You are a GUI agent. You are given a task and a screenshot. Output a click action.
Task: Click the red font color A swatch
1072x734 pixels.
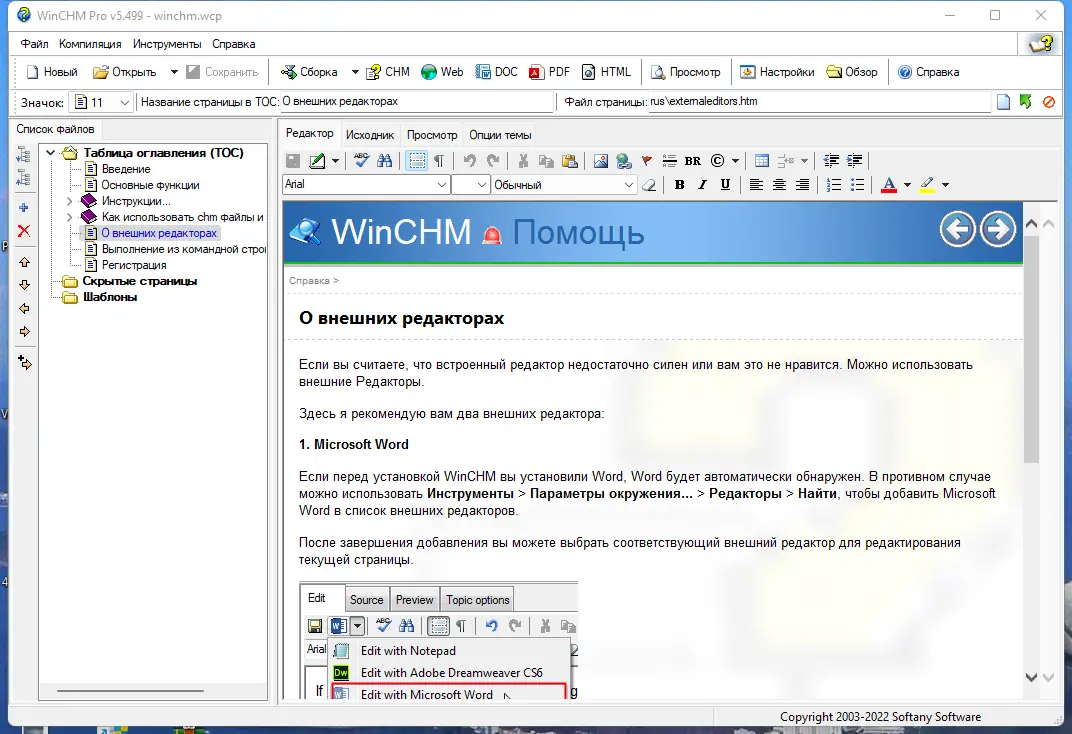[x=889, y=185]
